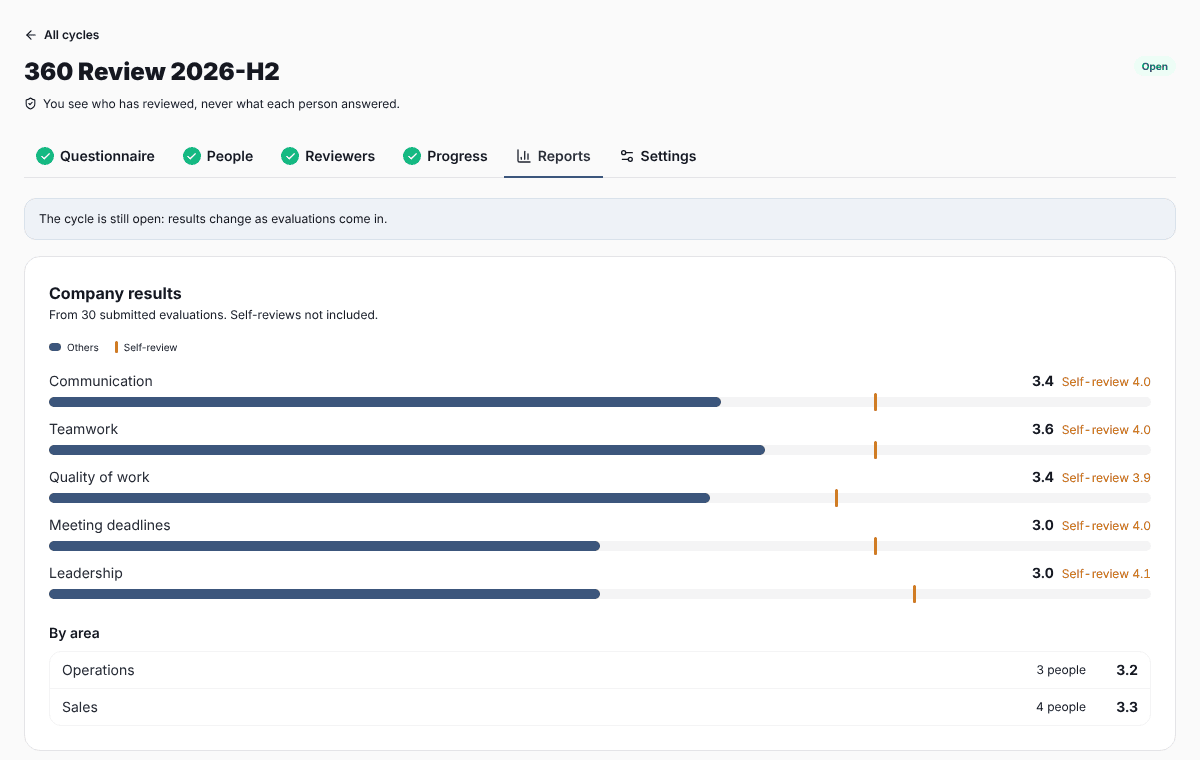Click the shield privacy icon under the title
This screenshot has height=760, width=1200.
coord(31,103)
